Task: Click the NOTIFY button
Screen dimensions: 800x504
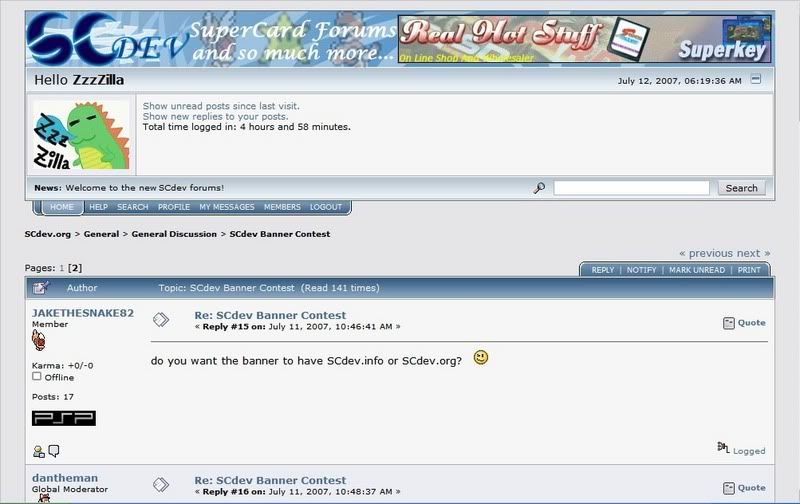Action: tap(641, 270)
